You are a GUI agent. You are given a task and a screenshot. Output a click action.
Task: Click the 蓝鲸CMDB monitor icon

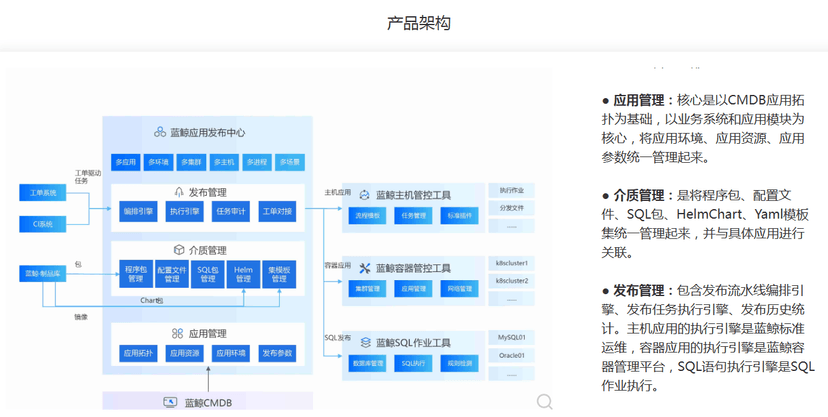click(170, 402)
